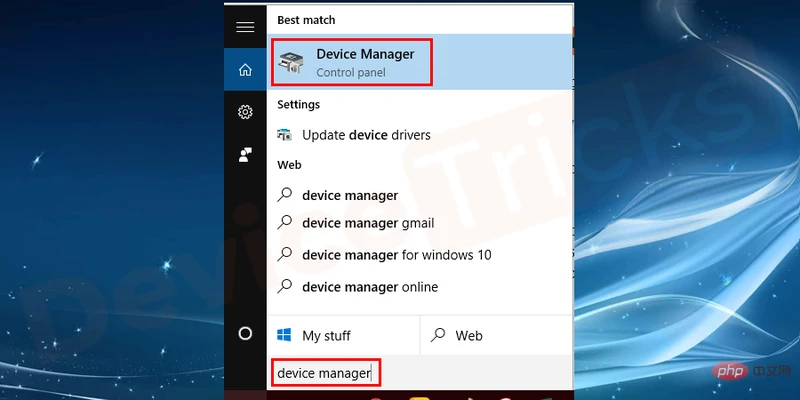Viewport: 800px width, 400px height.
Task: Click the Device Manager control panel icon
Action: pos(291,63)
